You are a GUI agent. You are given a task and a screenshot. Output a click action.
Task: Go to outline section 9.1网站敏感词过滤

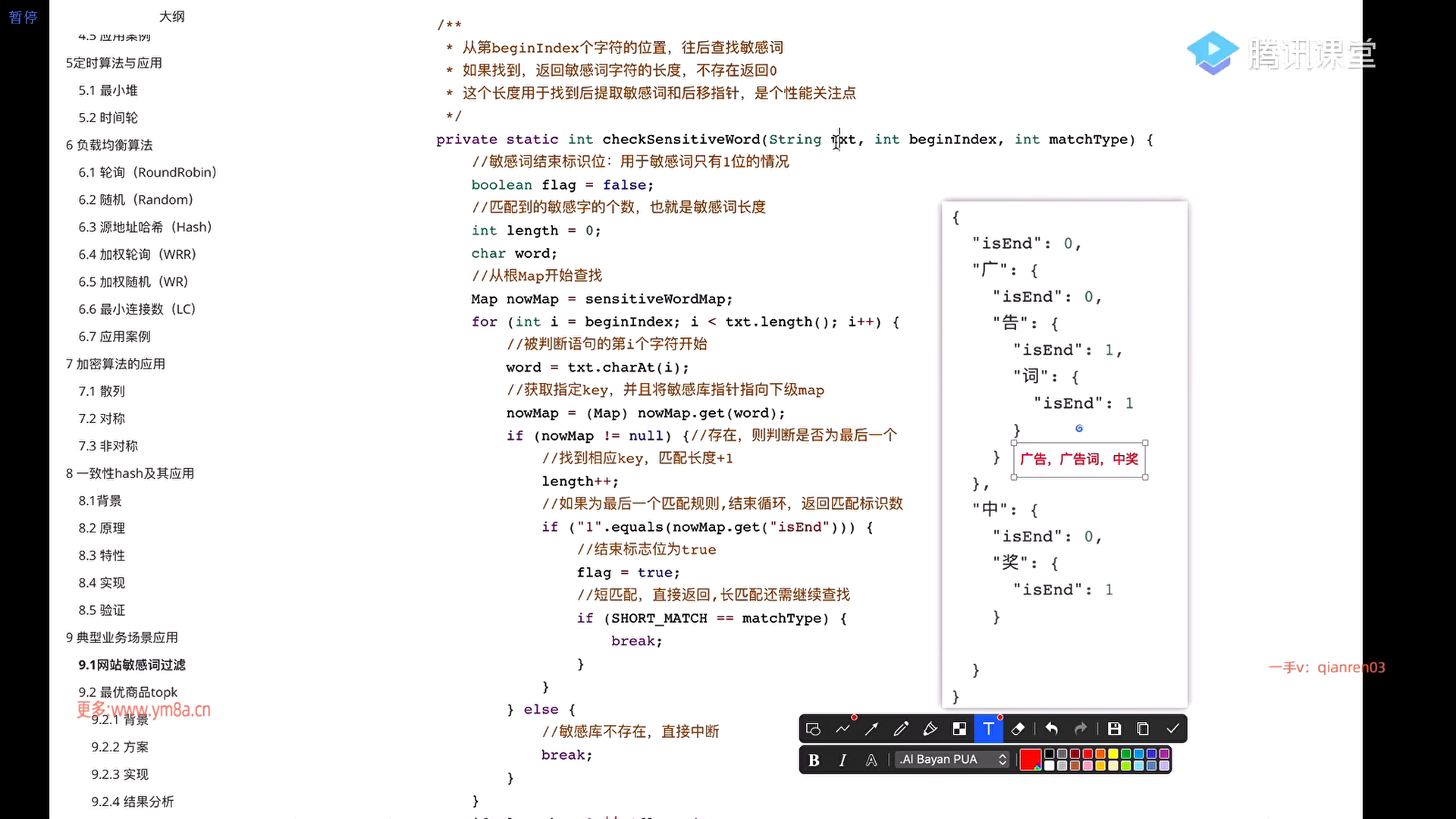132,665
